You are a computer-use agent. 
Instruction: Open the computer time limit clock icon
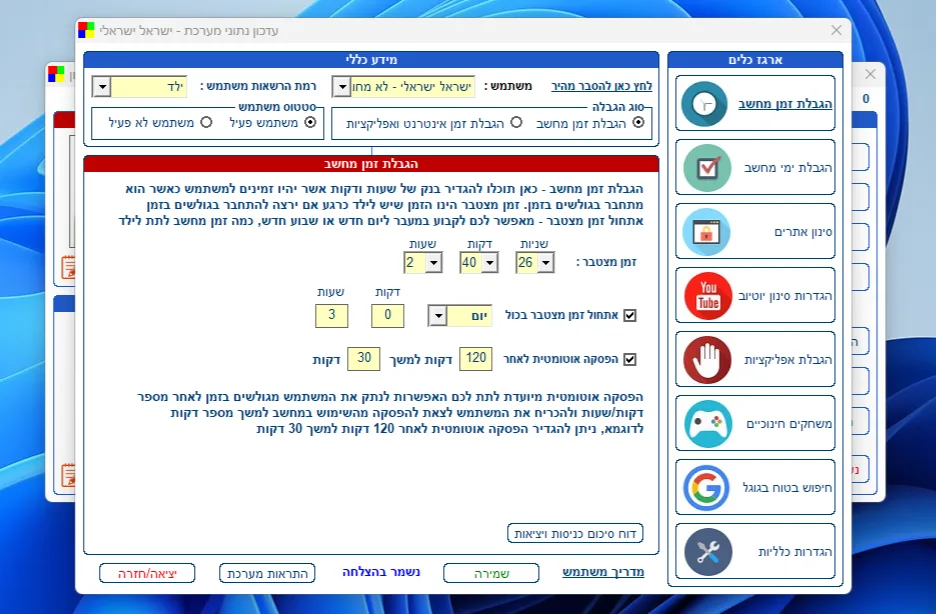pyautogui.click(x=704, y=104)
